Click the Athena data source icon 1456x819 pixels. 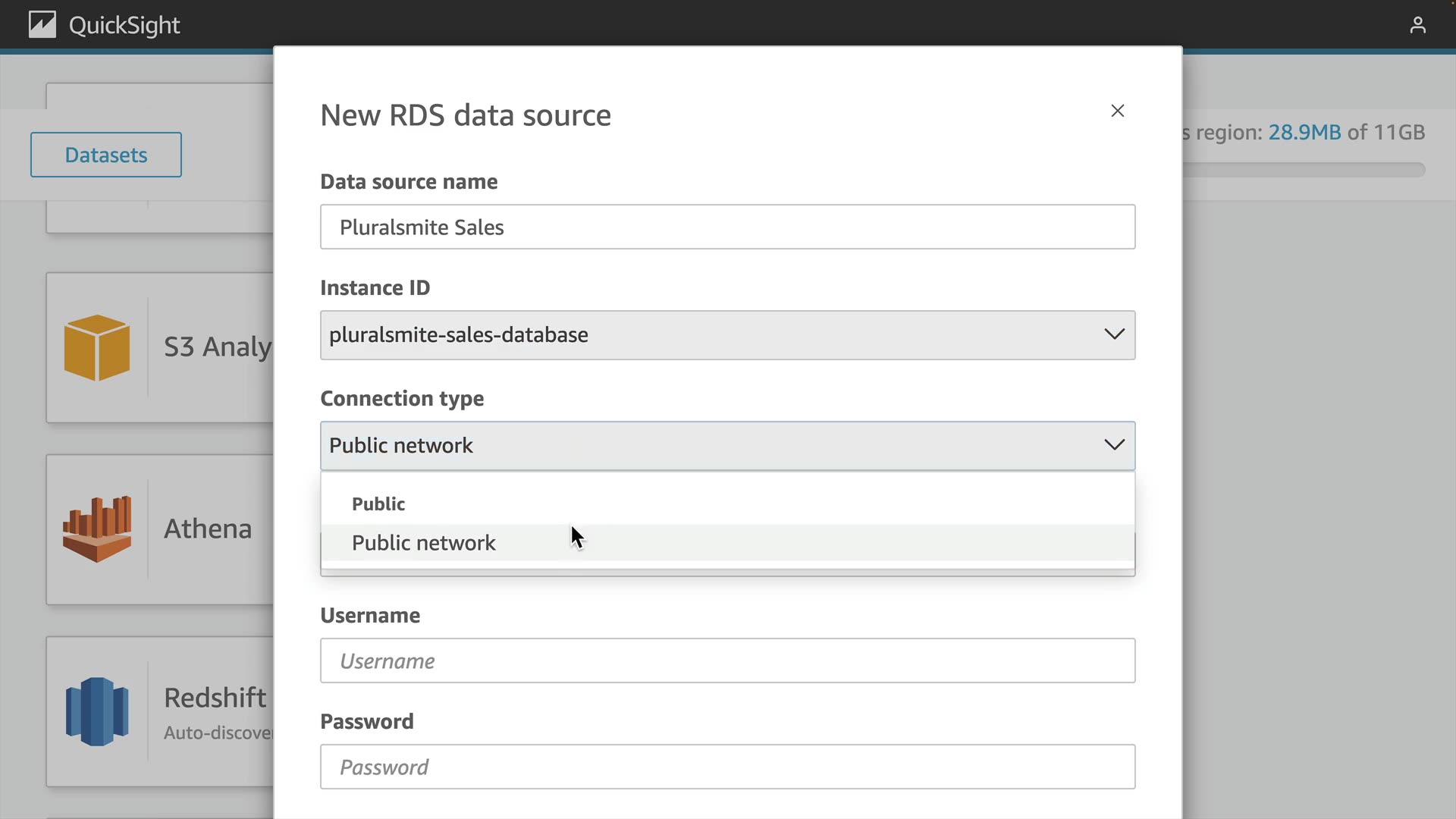click(x=97, y=529)
